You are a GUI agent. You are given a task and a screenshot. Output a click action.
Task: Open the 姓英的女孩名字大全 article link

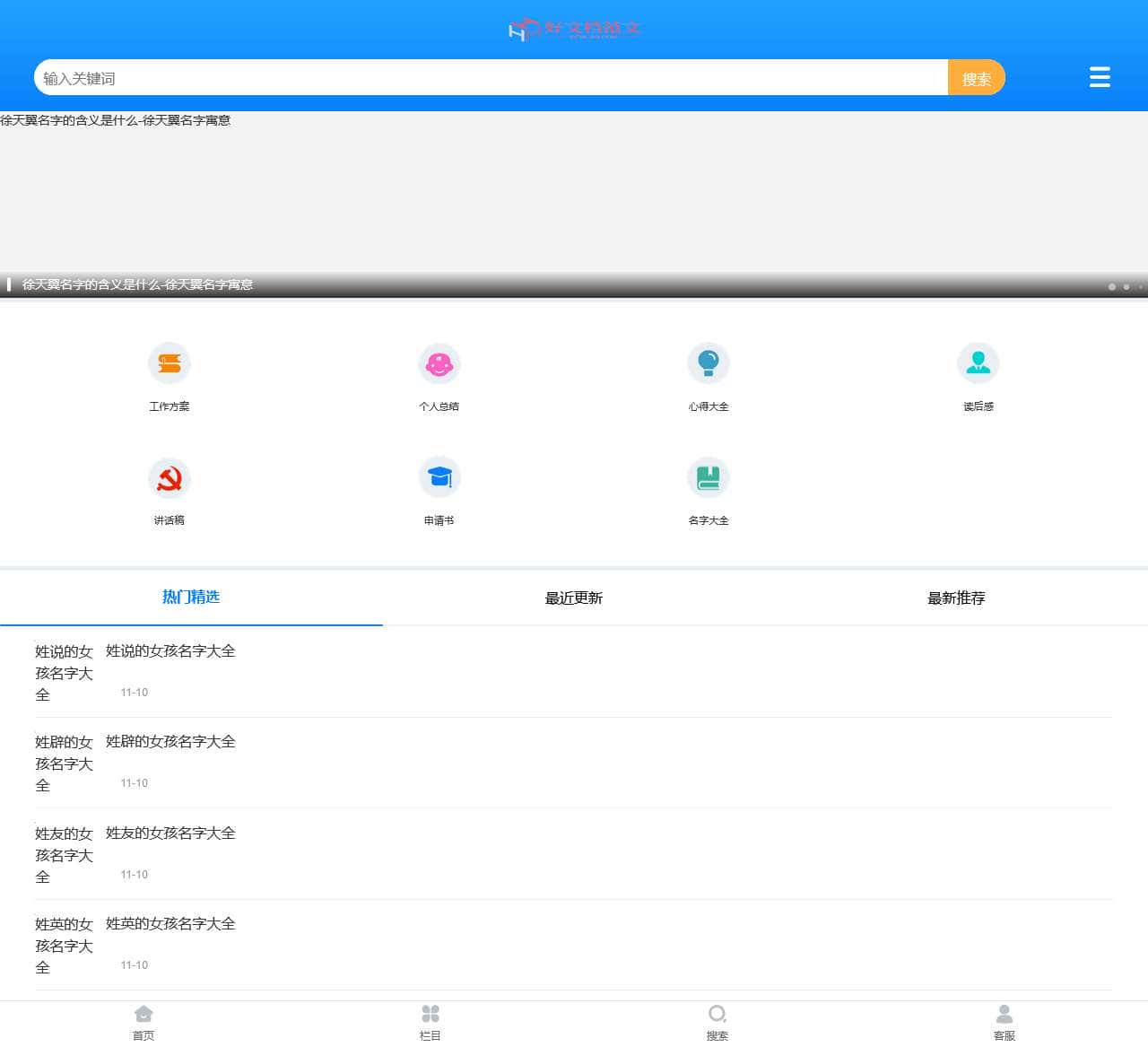170,924
